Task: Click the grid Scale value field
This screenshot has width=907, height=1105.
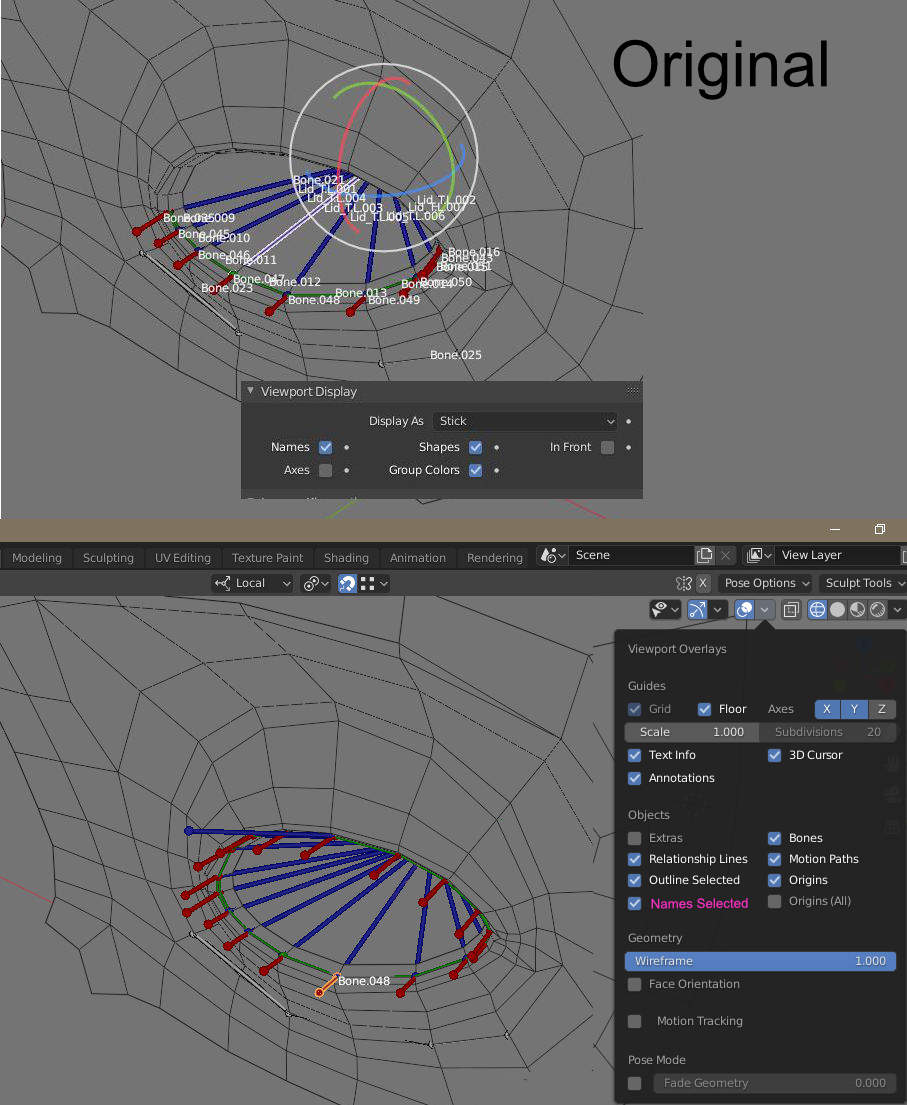Action: [691, 732]
